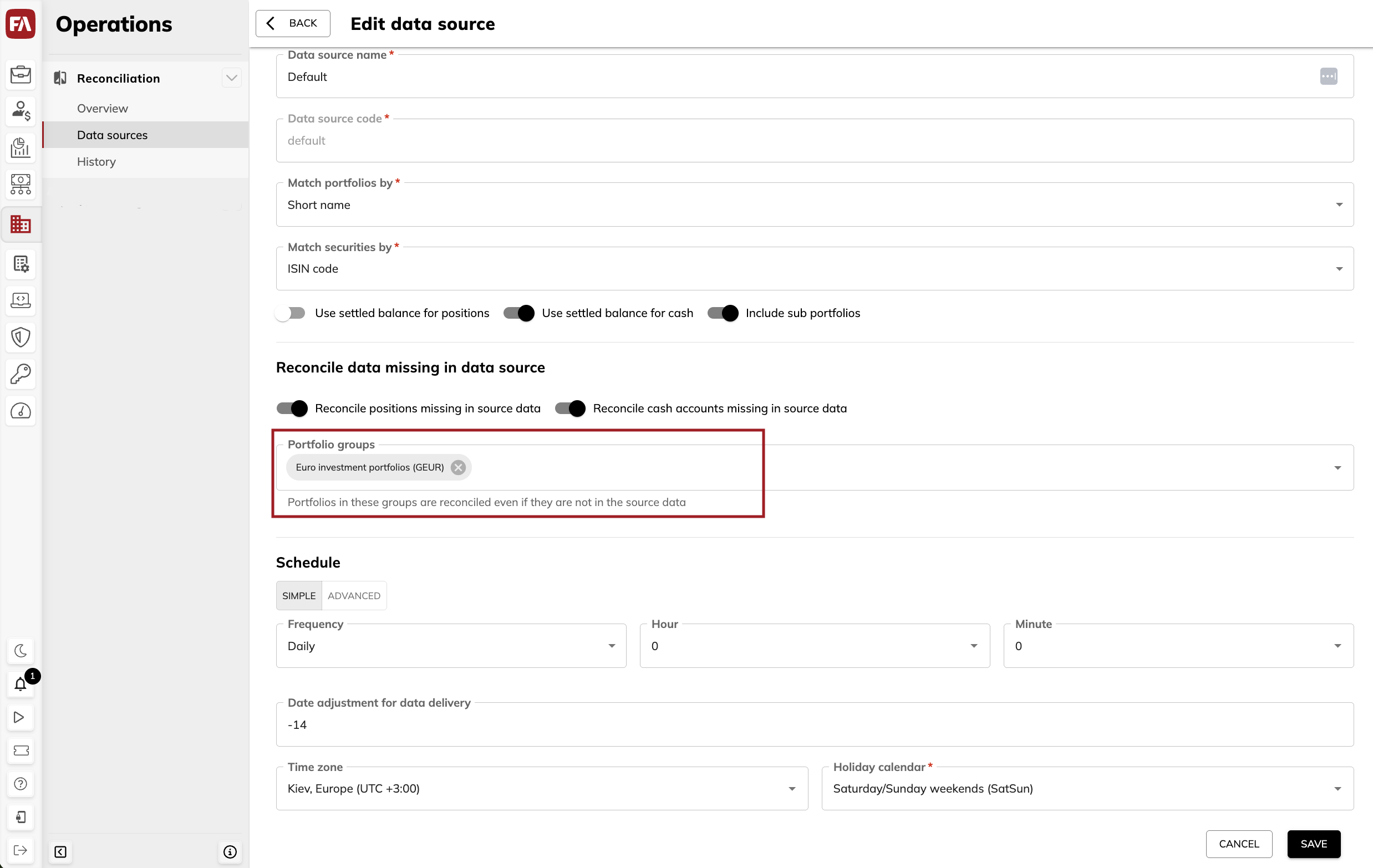
Task: Open help question mark icon
Action: (x=21, y=784)
